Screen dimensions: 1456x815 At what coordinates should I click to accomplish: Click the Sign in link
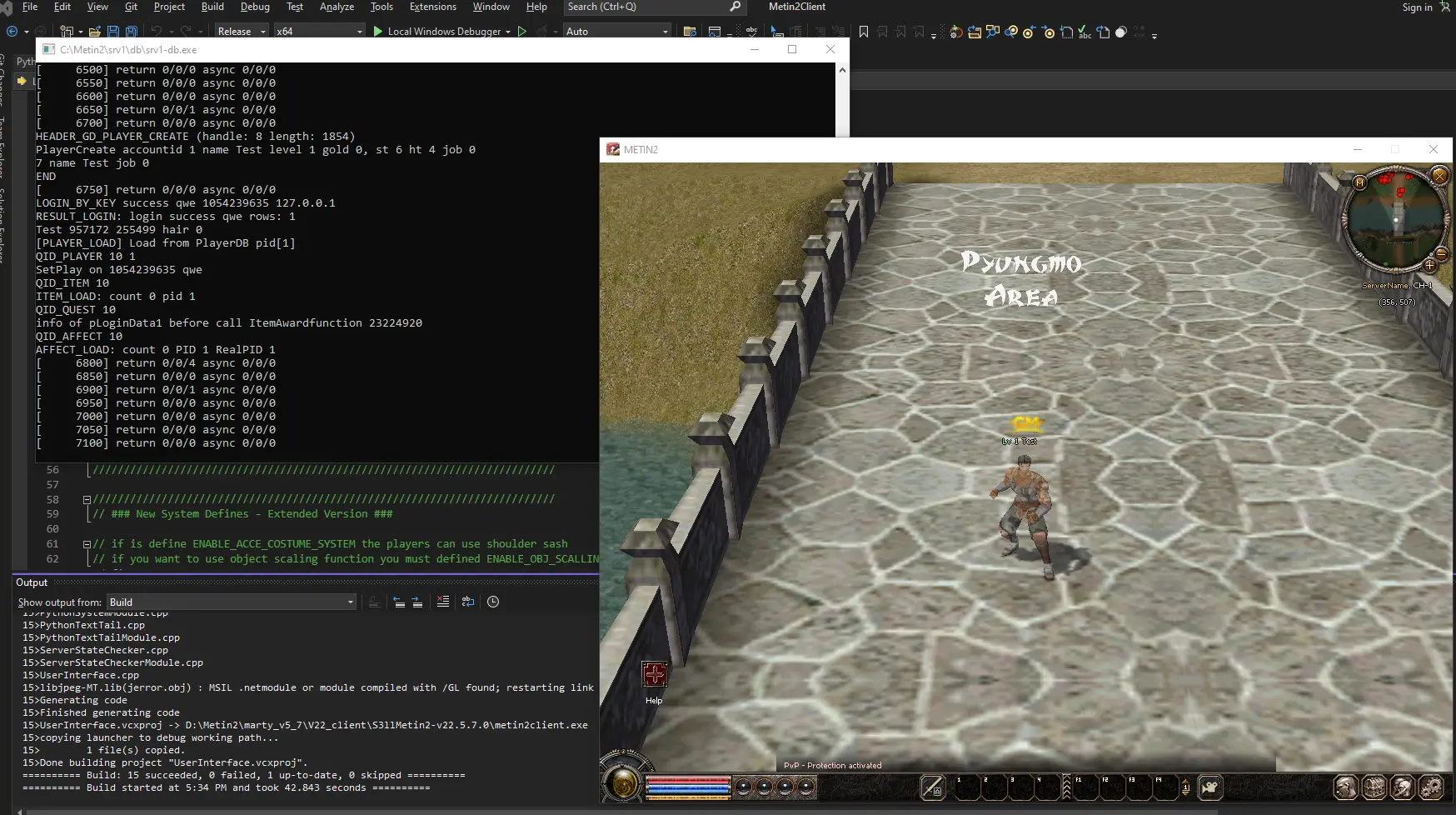coord(1416,7)
